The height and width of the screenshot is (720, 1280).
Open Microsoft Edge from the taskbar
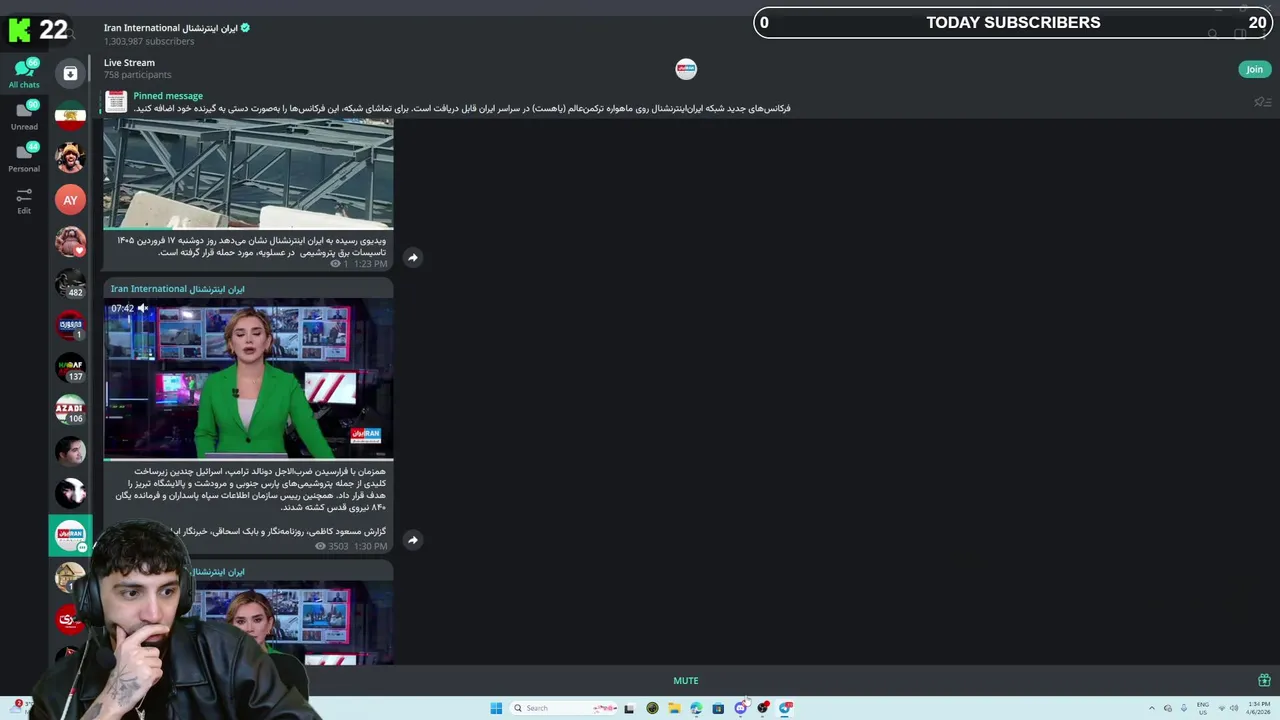(696, 708)
